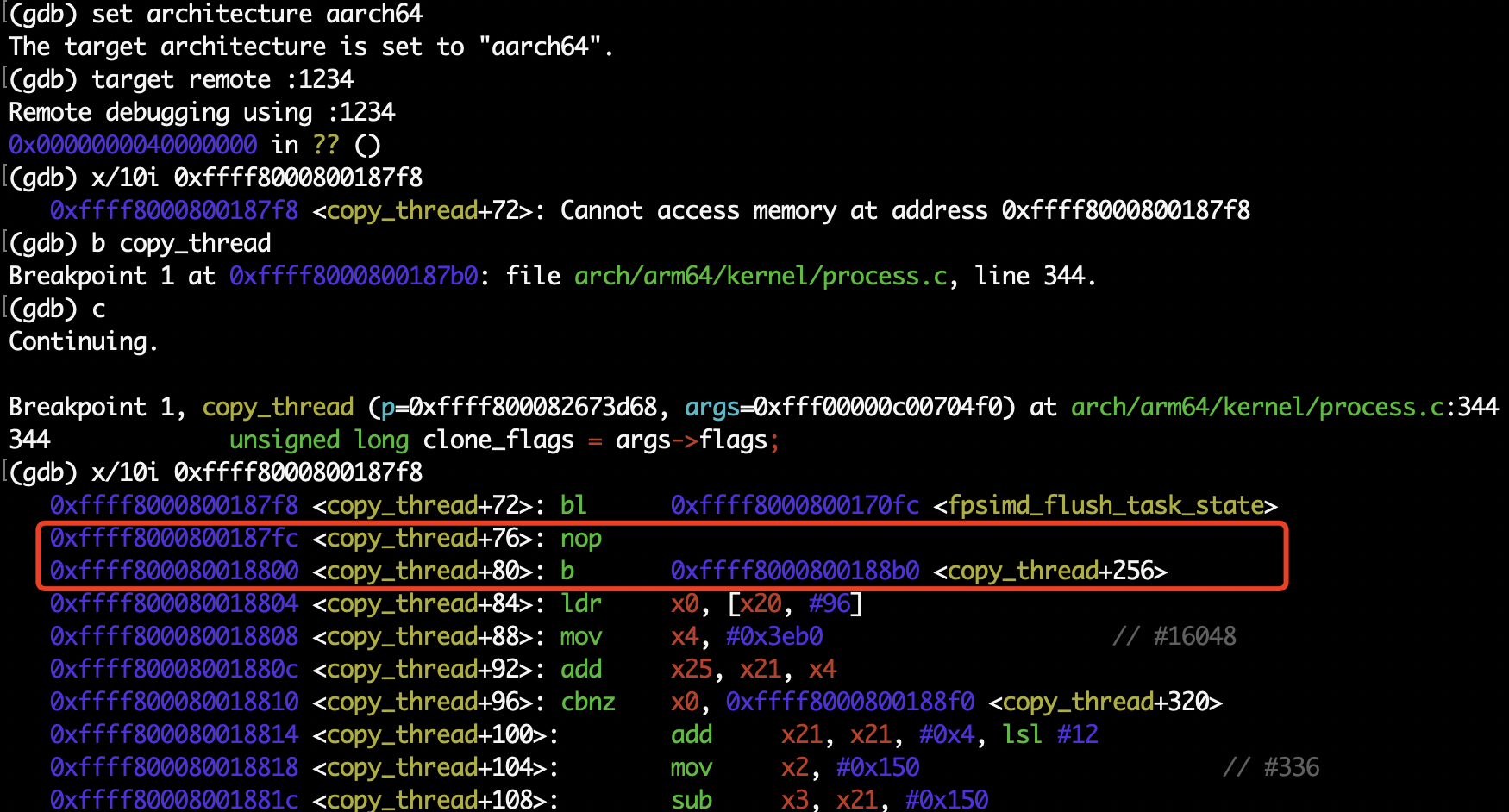
Task: Click file path arch/arm64/kernel/process.c after 'file'
Action: [x=761, y=276]
